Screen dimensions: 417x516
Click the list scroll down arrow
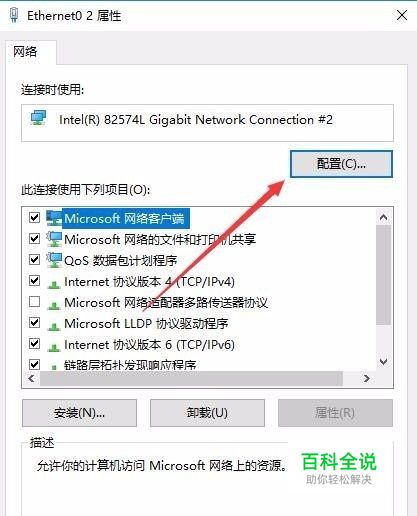click(383, 362)
